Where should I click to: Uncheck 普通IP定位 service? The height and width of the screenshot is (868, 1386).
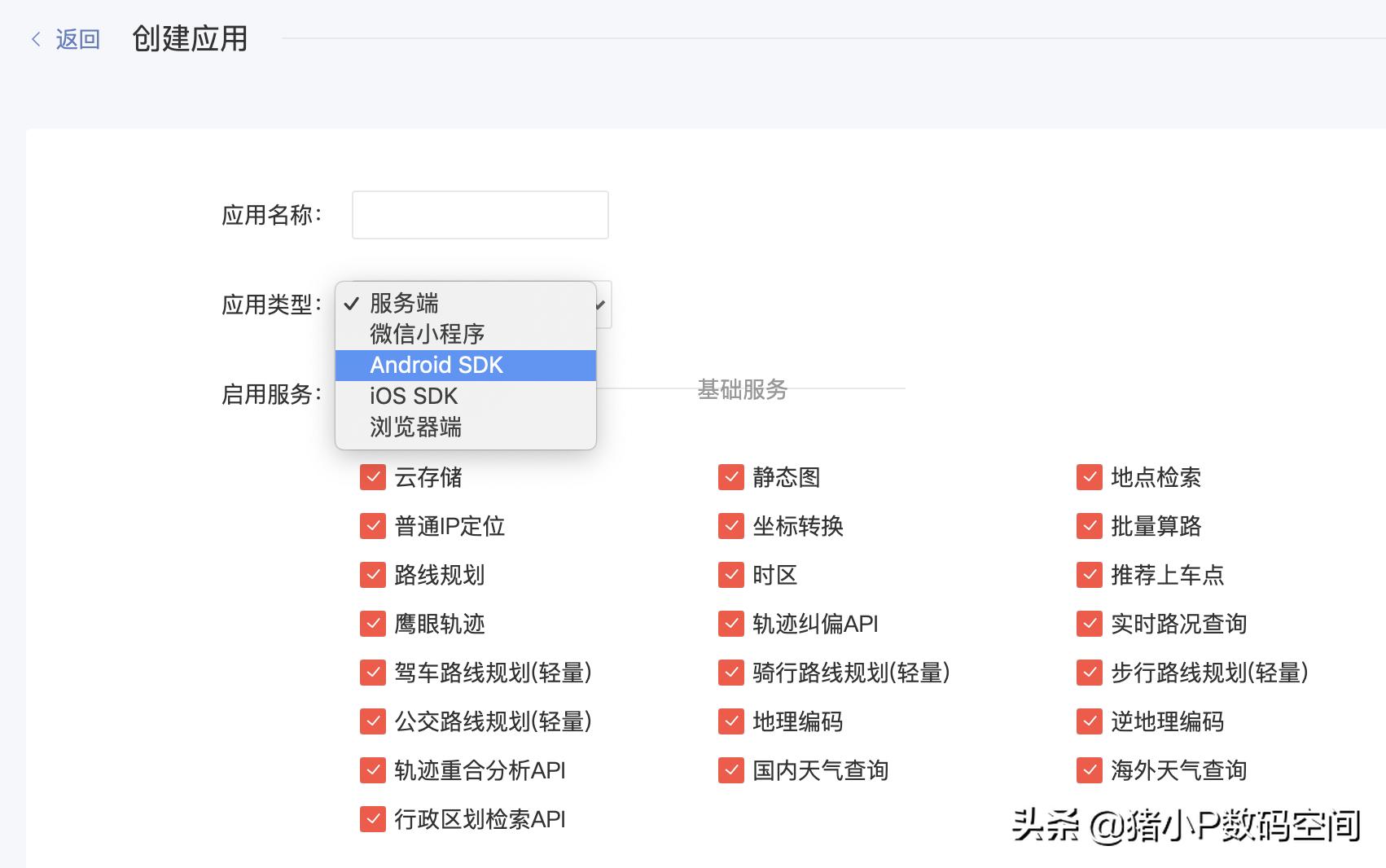point(373,526)
